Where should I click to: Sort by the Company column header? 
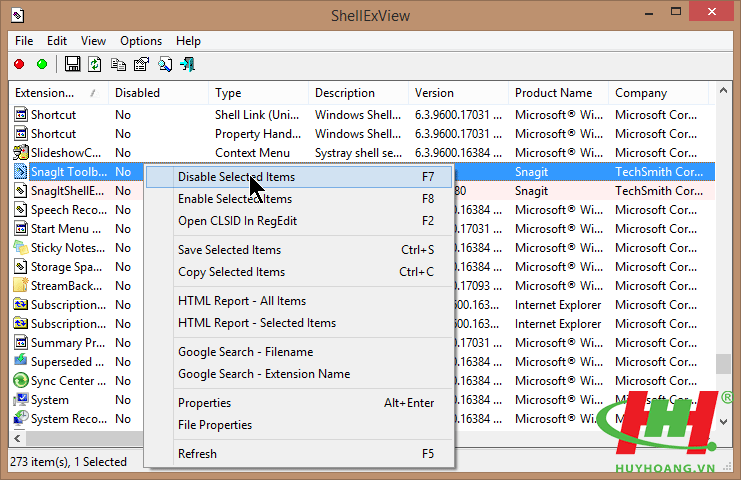[658, 93]
